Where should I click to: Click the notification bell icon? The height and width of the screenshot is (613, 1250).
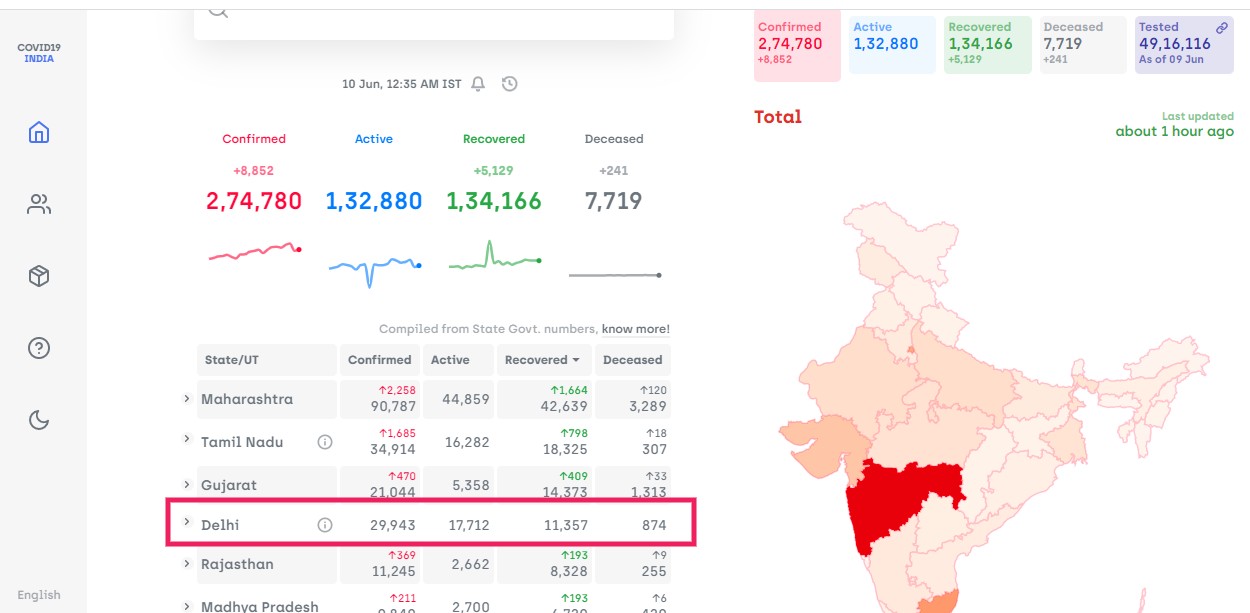click(x=478, y=84)
